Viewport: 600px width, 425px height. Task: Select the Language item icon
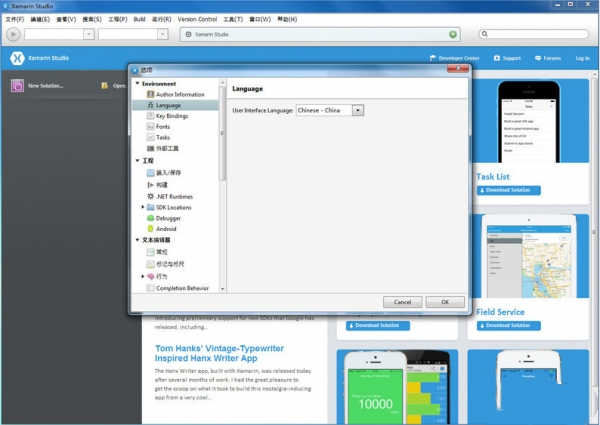pyautogui.click(x=150, y=105)
